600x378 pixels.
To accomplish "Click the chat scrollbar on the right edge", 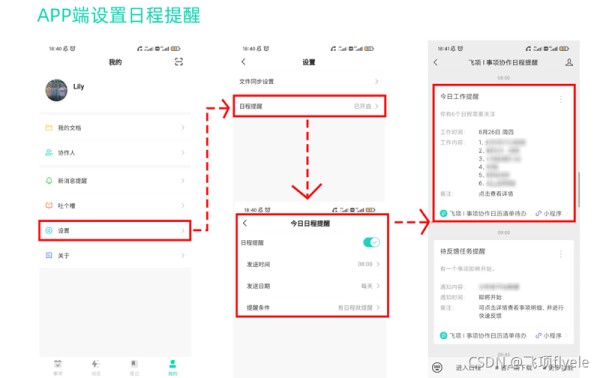I will (579, 189).
